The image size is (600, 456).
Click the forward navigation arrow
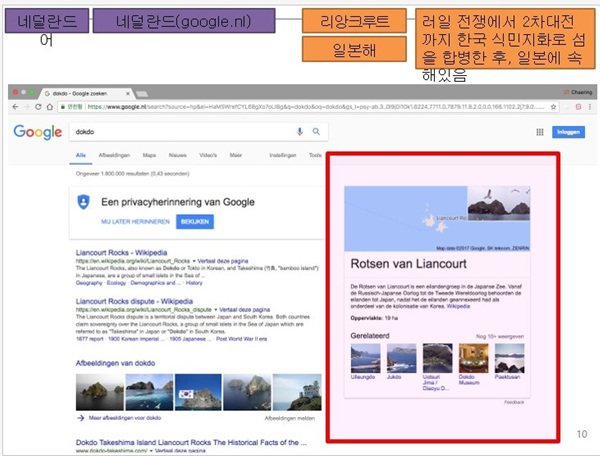click(26, 107)
